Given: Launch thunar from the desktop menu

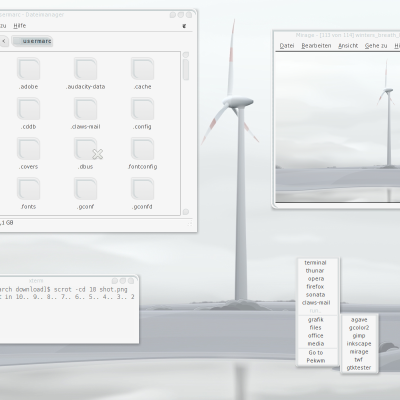Looking at the screenshot, I should tap(315, 271).
